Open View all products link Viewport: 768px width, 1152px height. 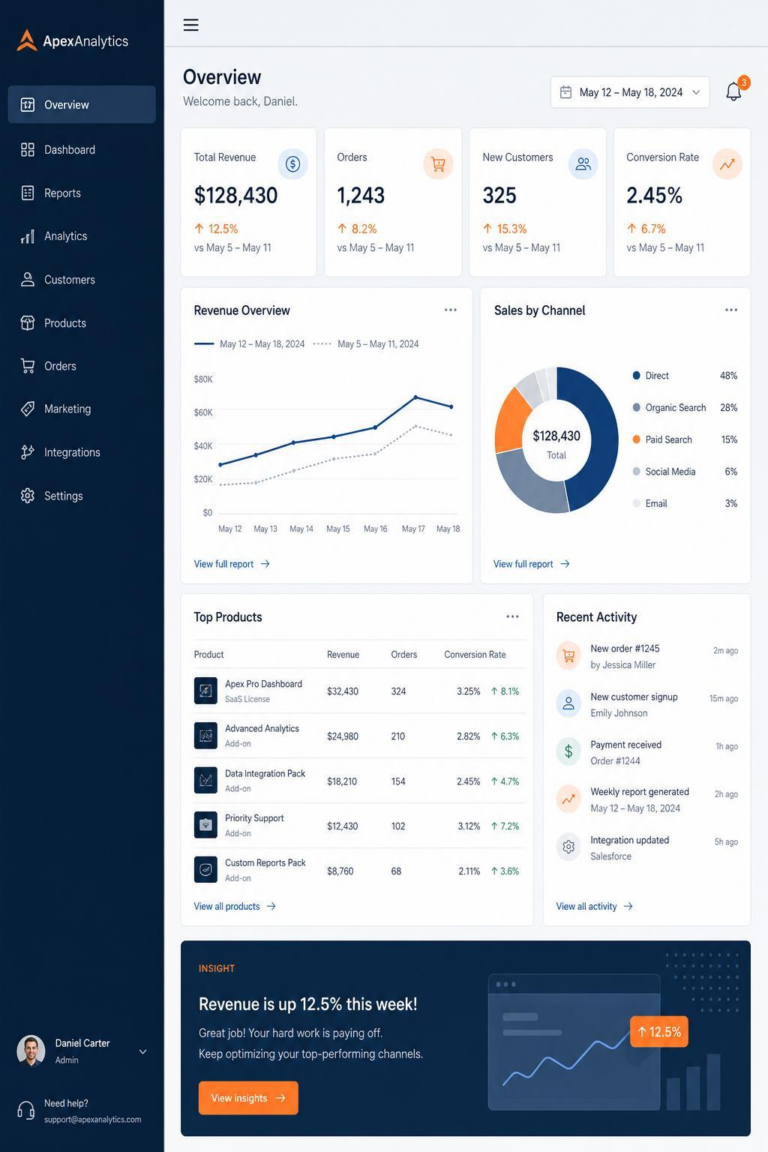(x=234, y=906)
